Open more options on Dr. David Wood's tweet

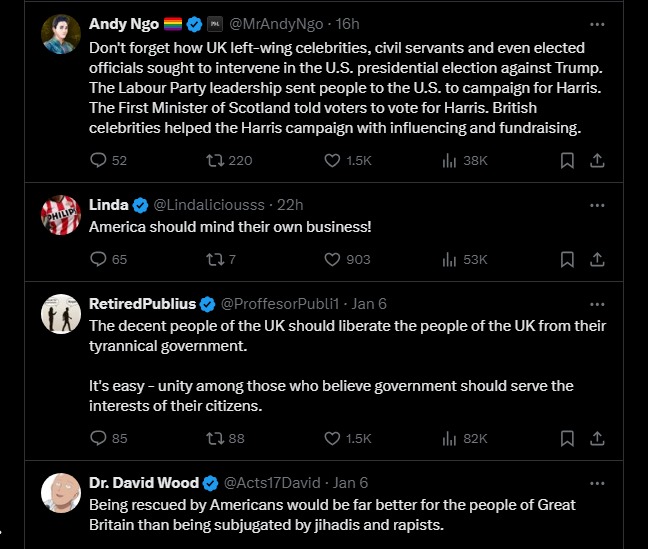(x=597, y=481)
